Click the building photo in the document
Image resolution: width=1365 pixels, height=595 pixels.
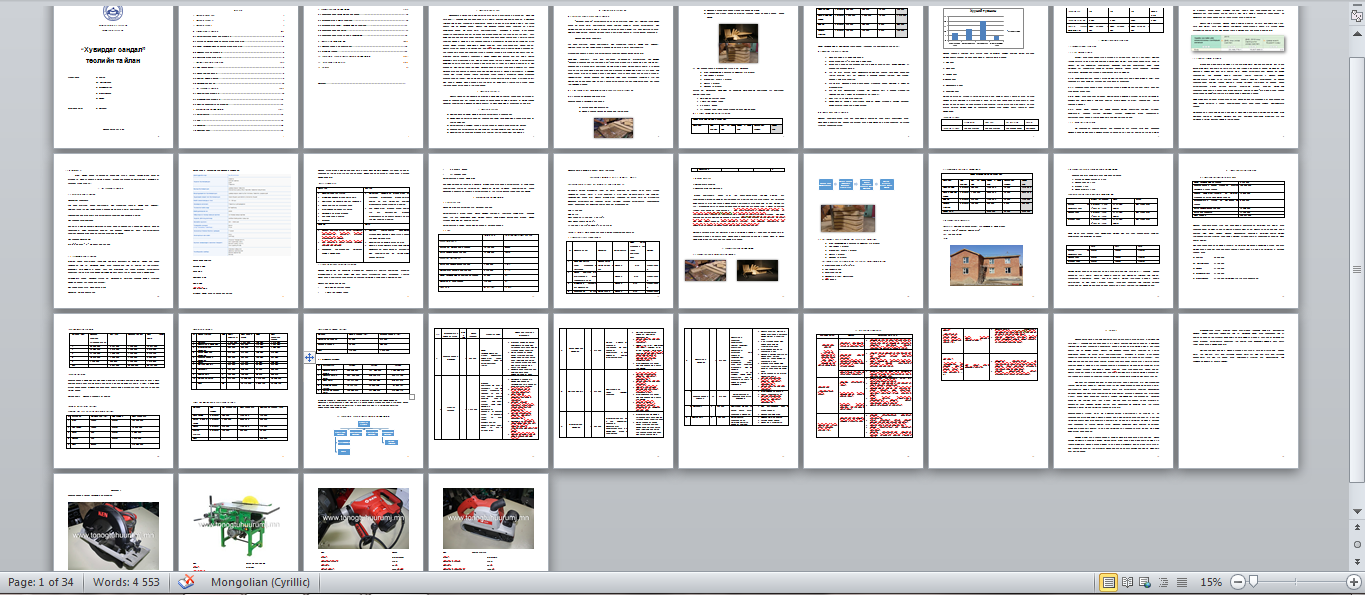click(x=988, y=266)
